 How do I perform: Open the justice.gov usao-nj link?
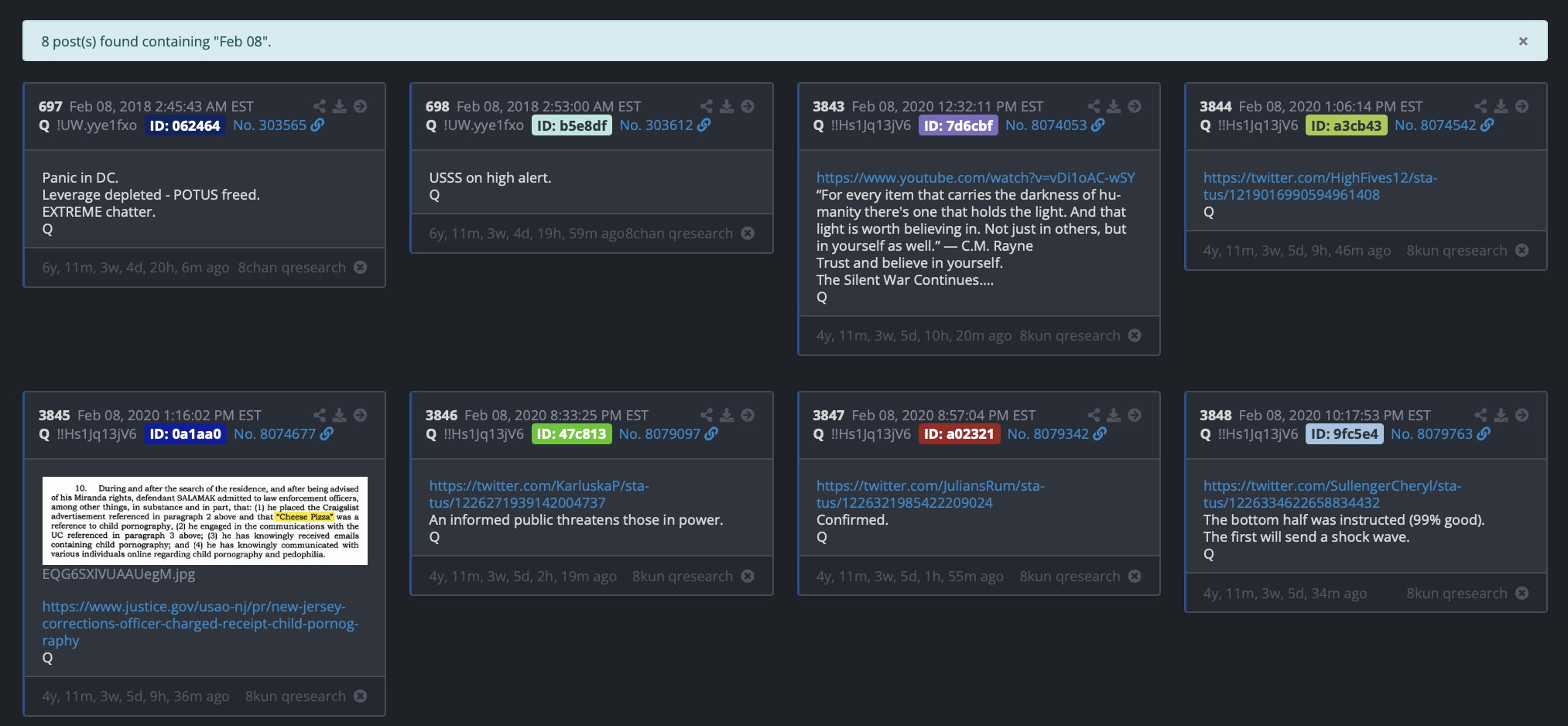[x=200, y=624]
